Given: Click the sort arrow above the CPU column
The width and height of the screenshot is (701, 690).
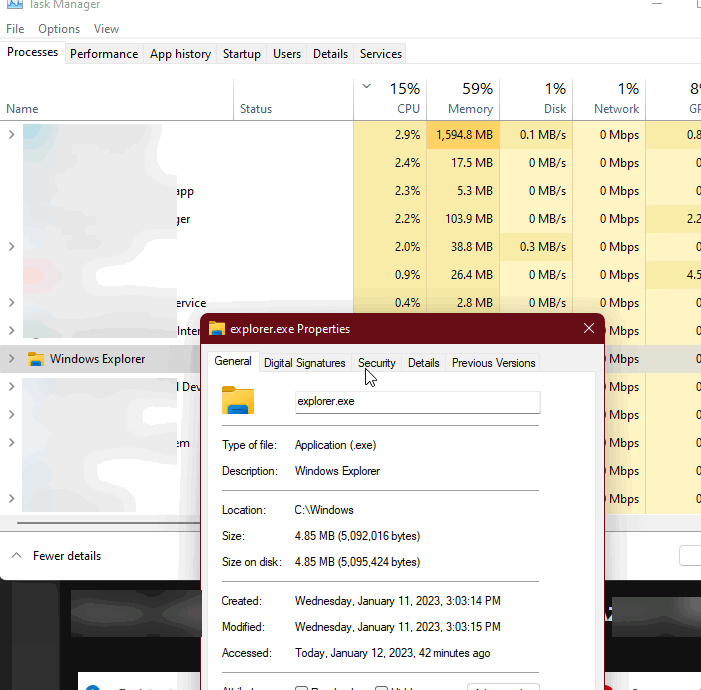Looking at the screenshot, I should tap(367, 86).
